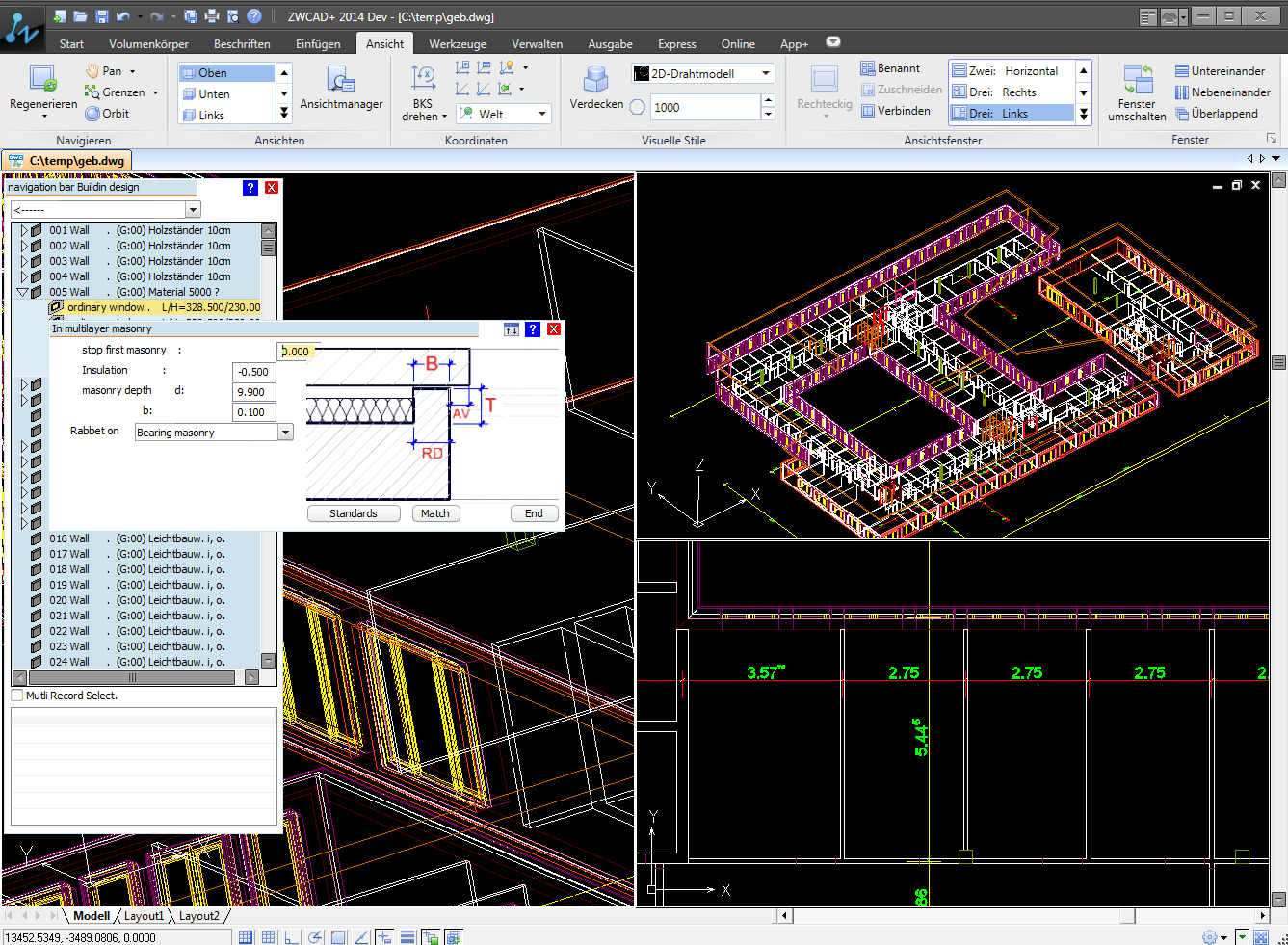
Task: Edit the masonry depth value field
Action: pos(253,391)
